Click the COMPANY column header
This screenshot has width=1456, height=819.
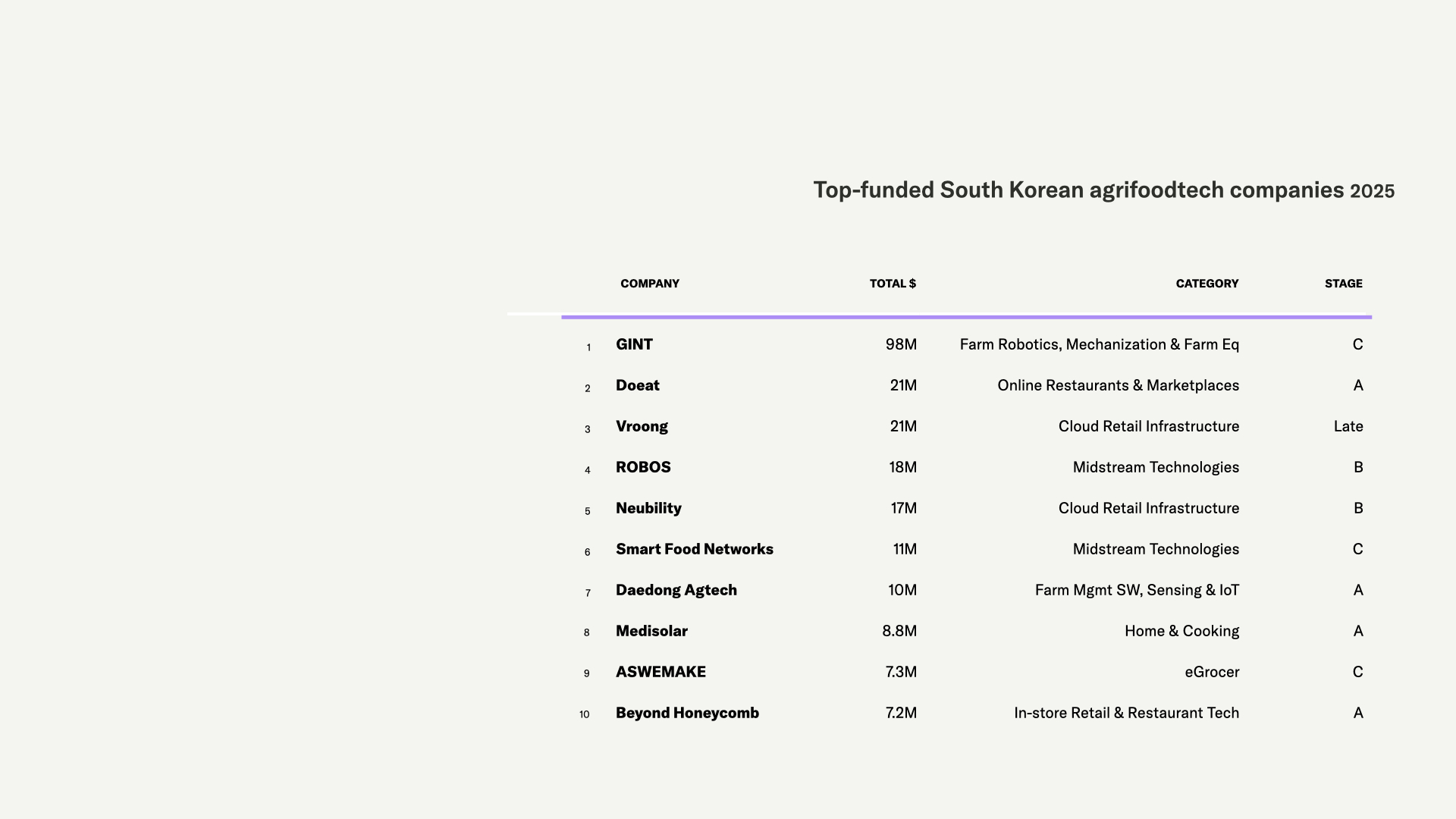point(649,284)
